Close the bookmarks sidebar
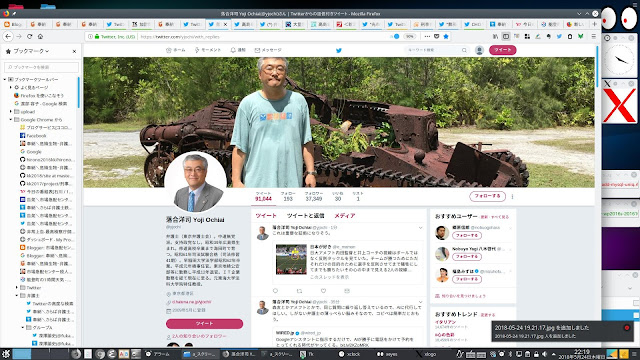This screenshot has width=640, height=360. pyautogui.click(x=74, y=51)
